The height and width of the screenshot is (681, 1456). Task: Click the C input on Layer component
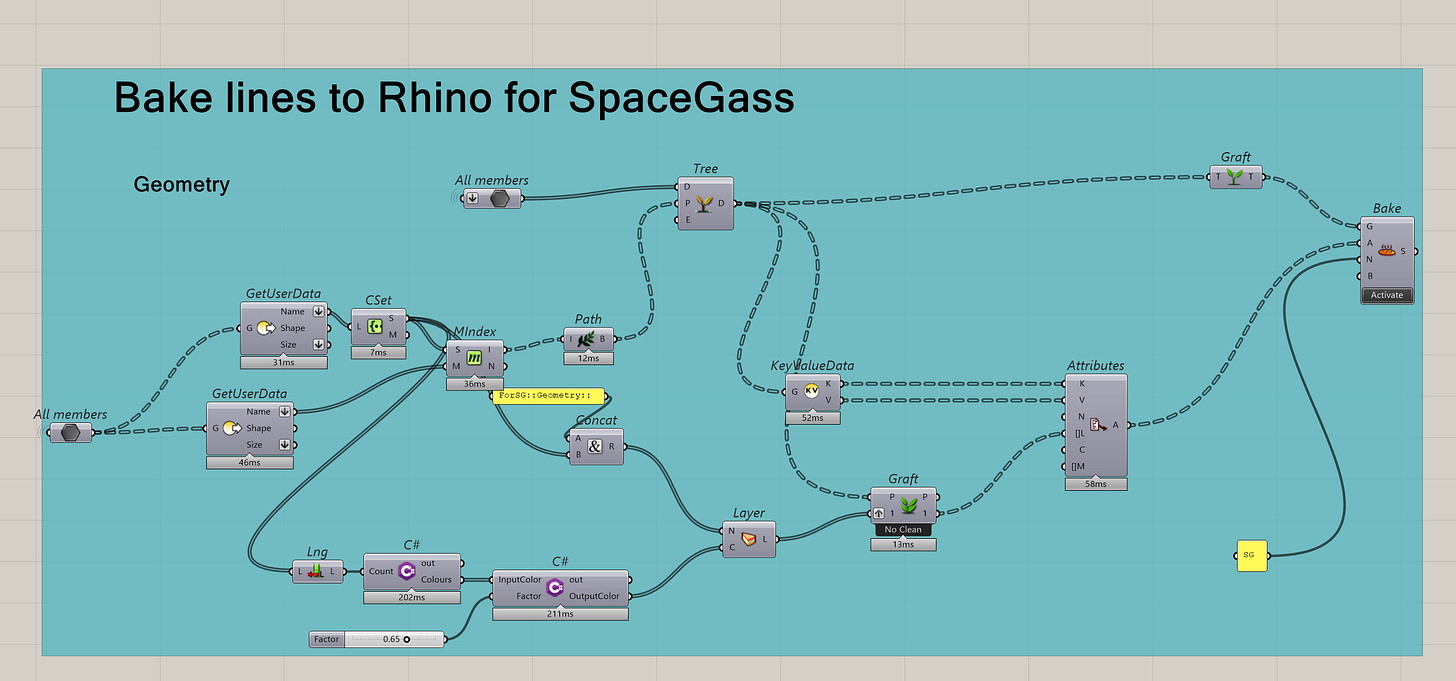point(732,546)
